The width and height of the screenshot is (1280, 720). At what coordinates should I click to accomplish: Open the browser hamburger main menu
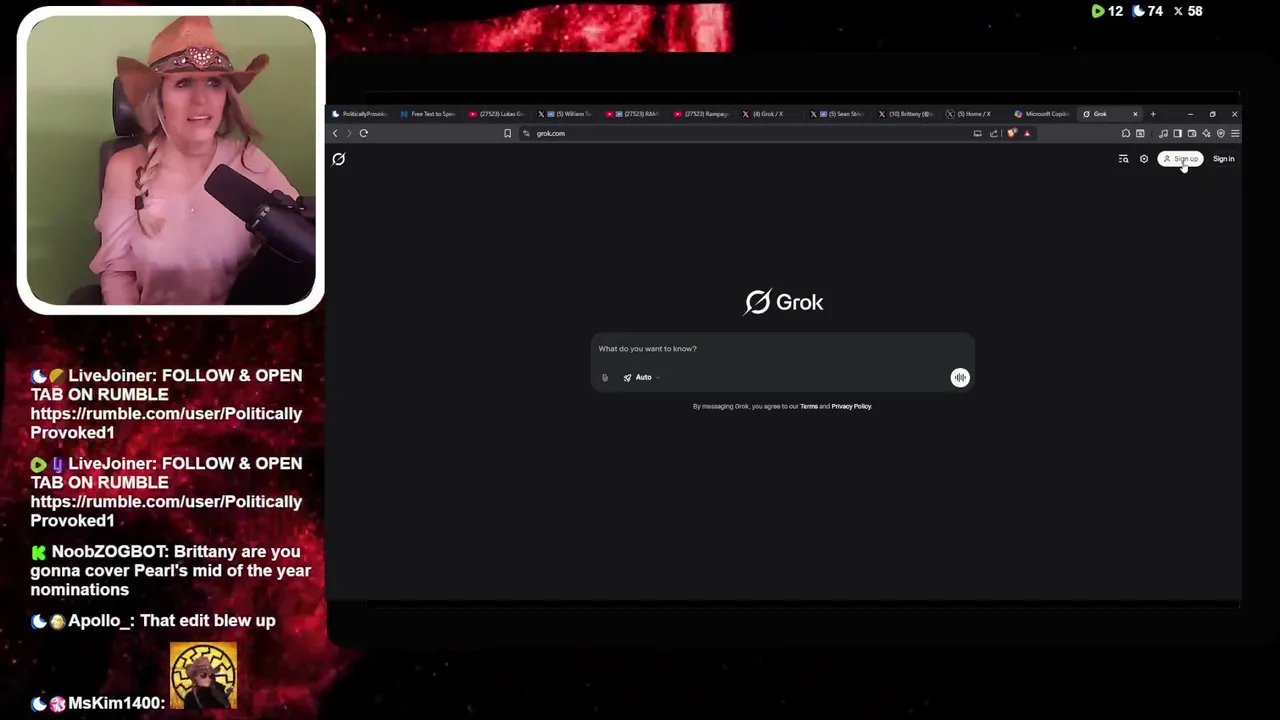1235,133
